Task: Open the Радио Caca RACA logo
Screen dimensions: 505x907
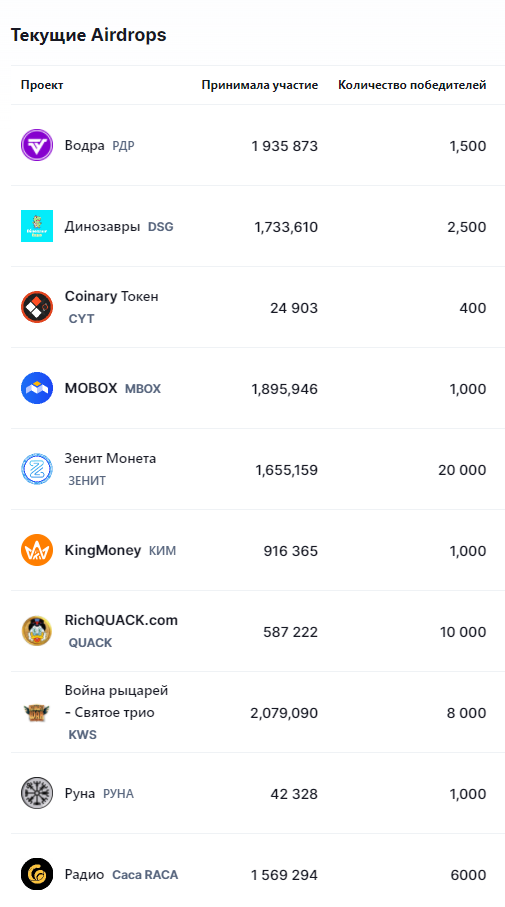Action: tap(37, 874)
